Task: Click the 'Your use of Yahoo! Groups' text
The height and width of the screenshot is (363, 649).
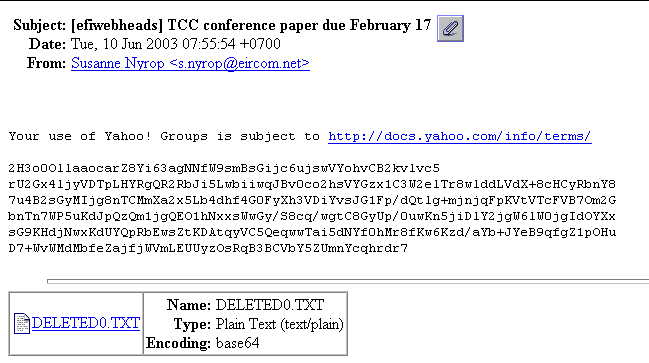Action: [x=108, y=137]
